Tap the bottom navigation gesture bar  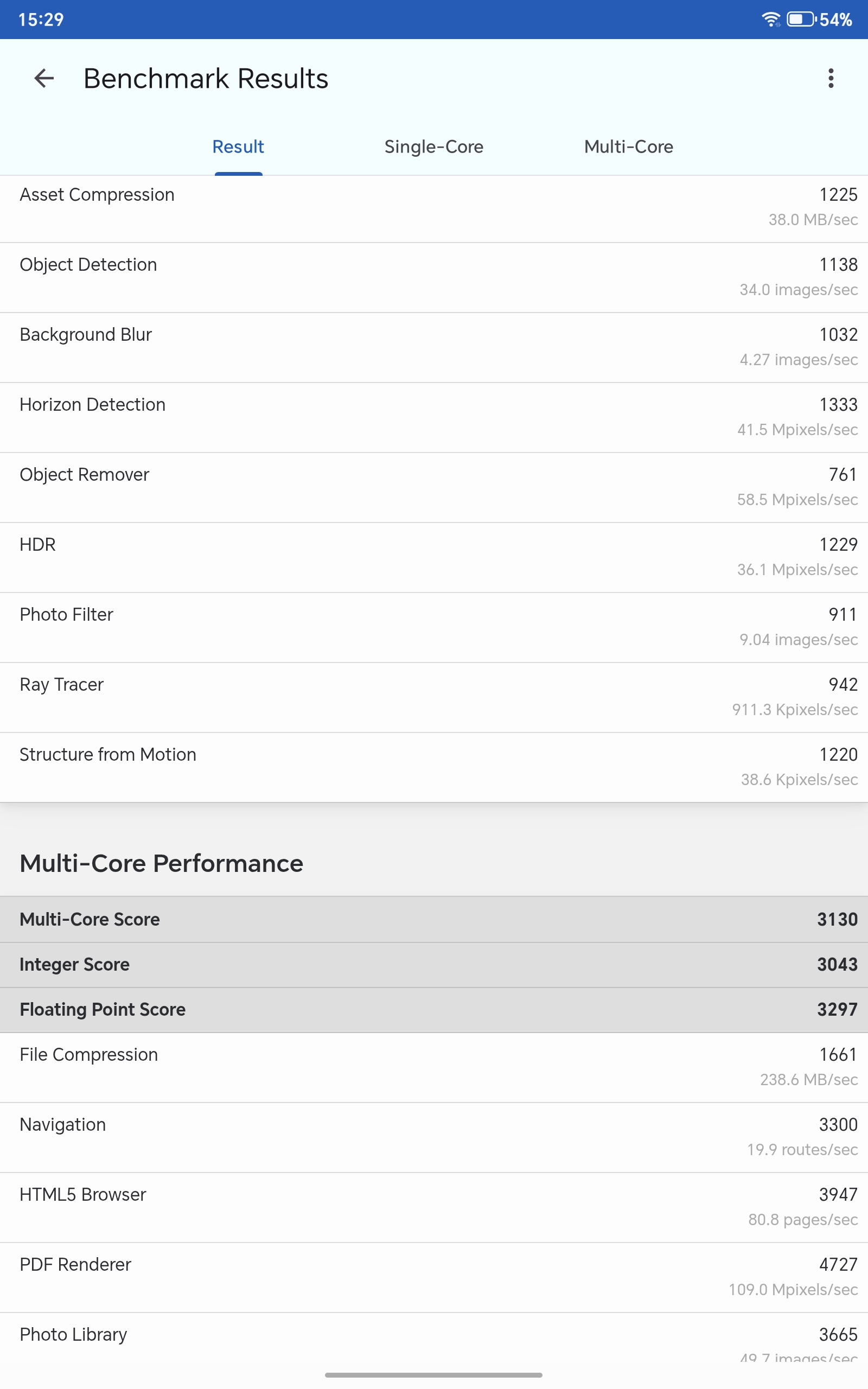click(433, 1375)
